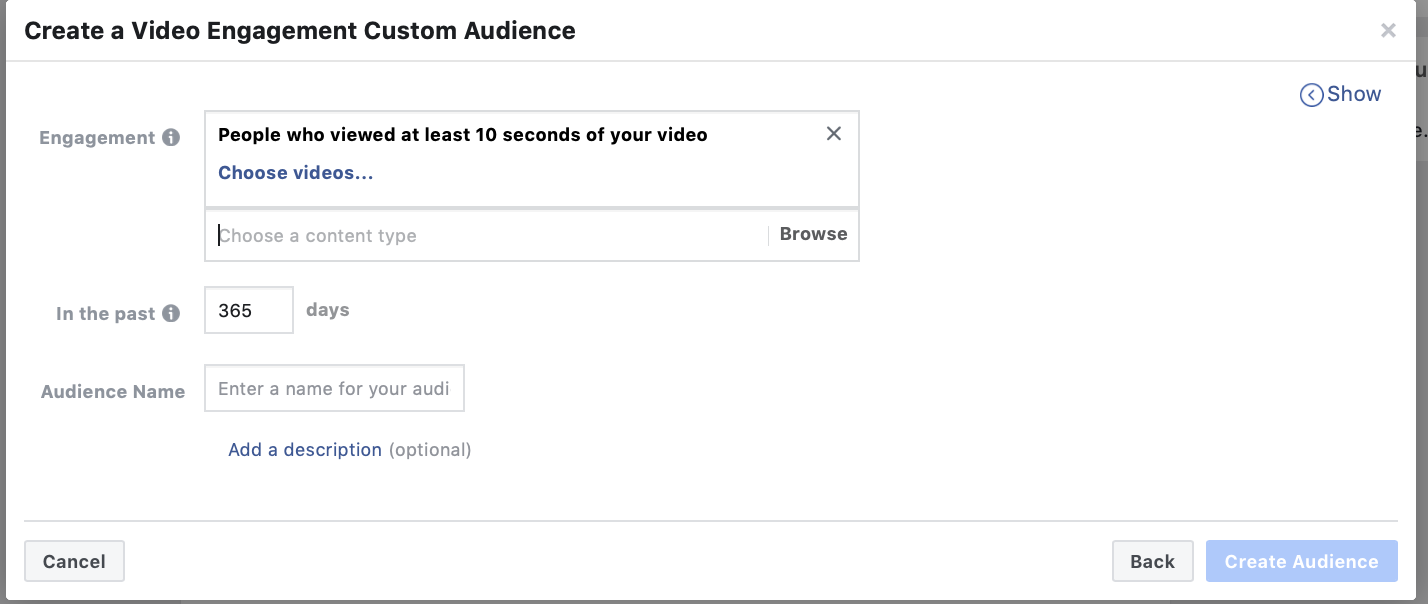Click the In the past label
The height and width of the screenshot is (604, 1428).
[x=105, y=314]
